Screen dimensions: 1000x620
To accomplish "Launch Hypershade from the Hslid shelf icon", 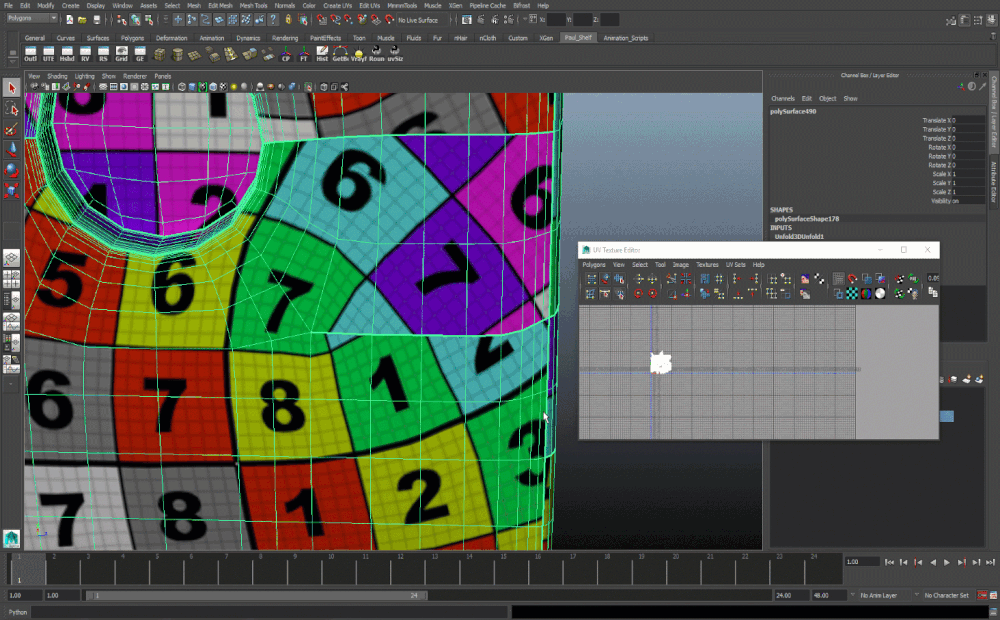I will point(67,52).
